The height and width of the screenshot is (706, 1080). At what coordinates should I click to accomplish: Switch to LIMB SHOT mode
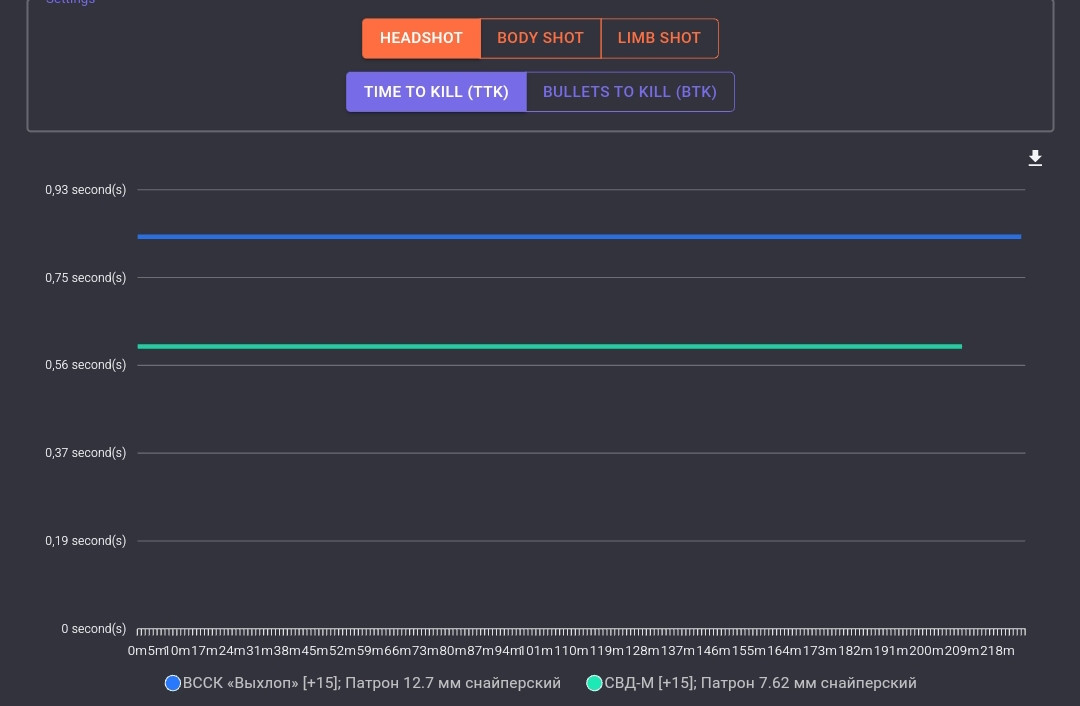coord(659,39)
